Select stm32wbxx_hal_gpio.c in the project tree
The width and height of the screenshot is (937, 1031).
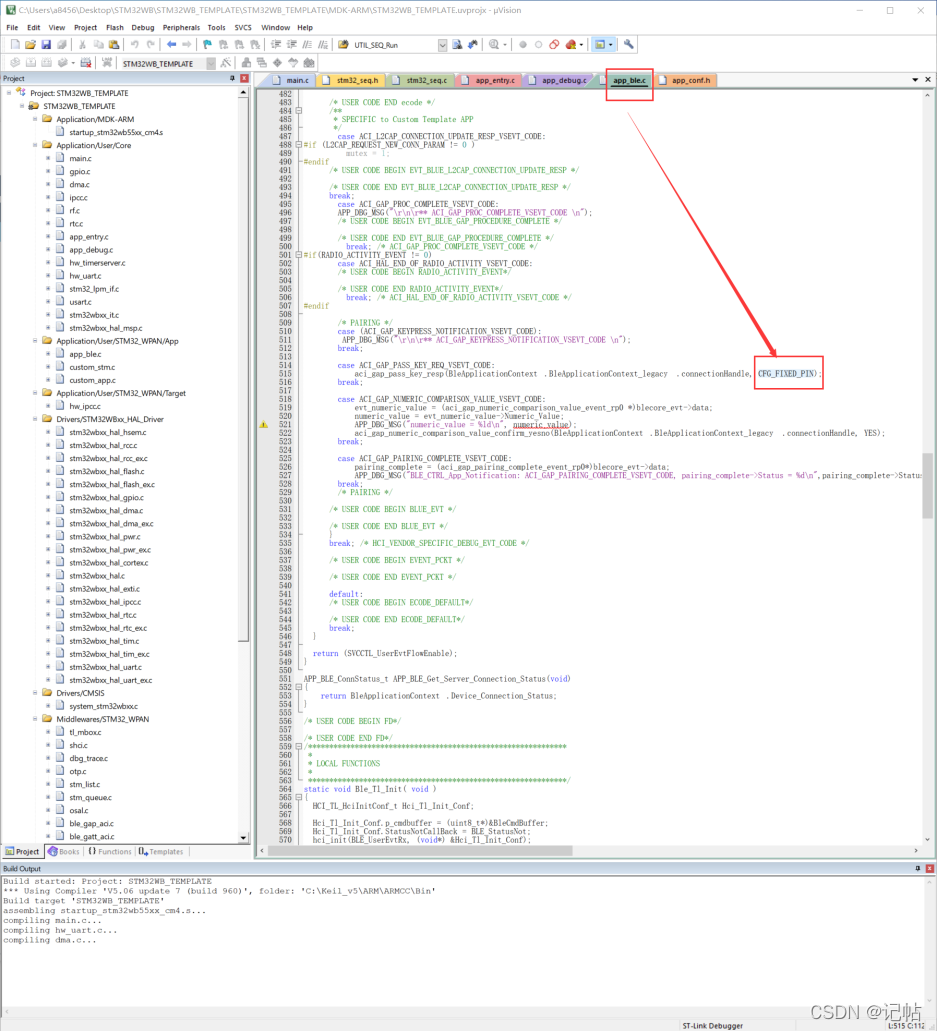click(107, 498)
